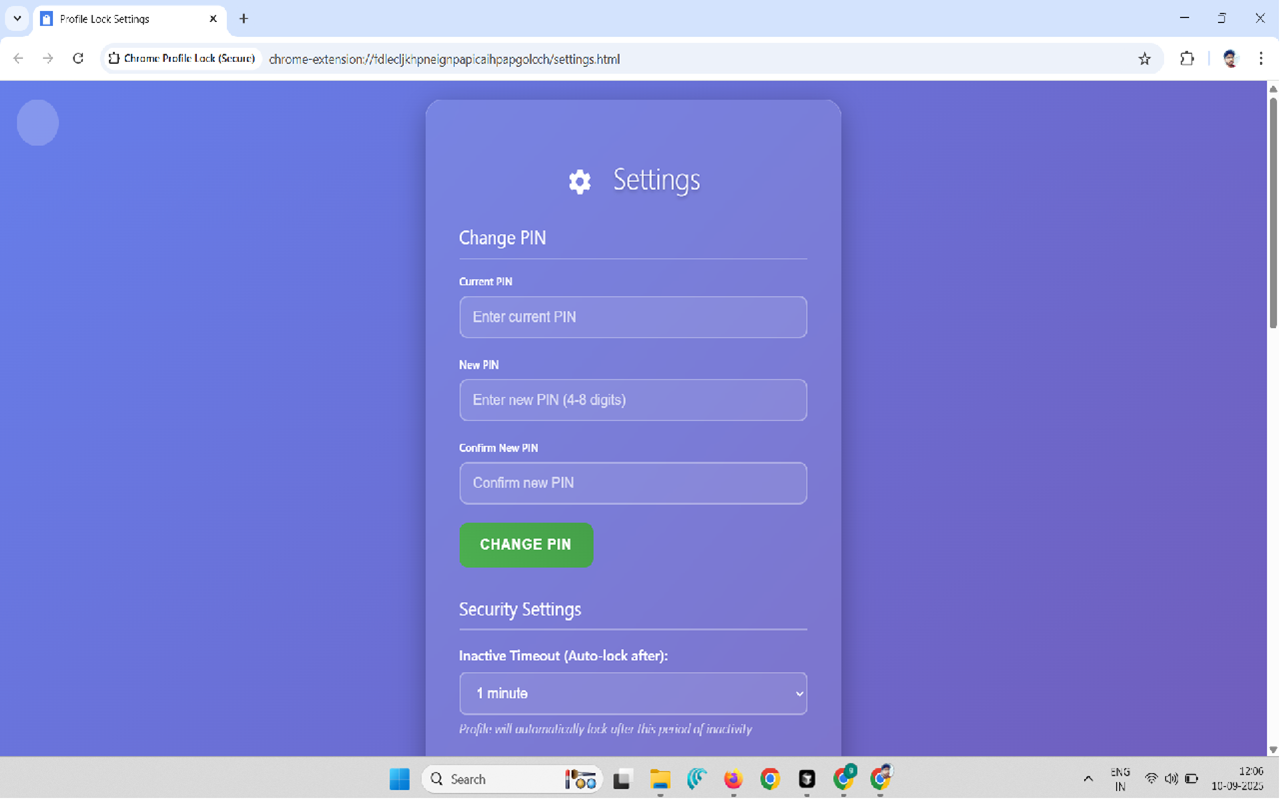Screen dimensions: 1280x800
Task: Bookmark this page with the star icon
Action: [1144, 59]
